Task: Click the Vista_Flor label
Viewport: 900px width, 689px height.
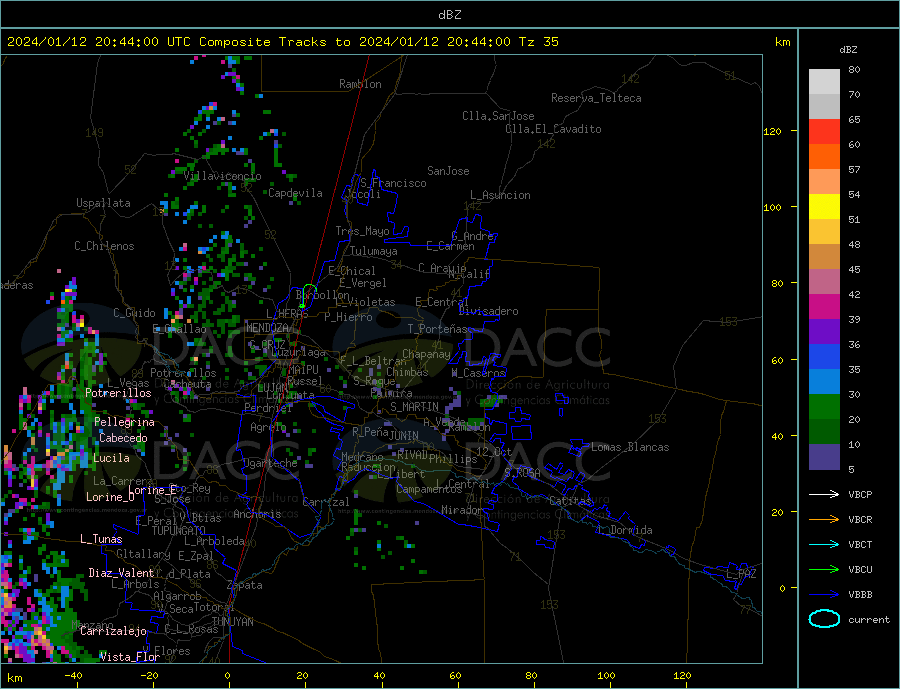Action: (x=130, y=657)
